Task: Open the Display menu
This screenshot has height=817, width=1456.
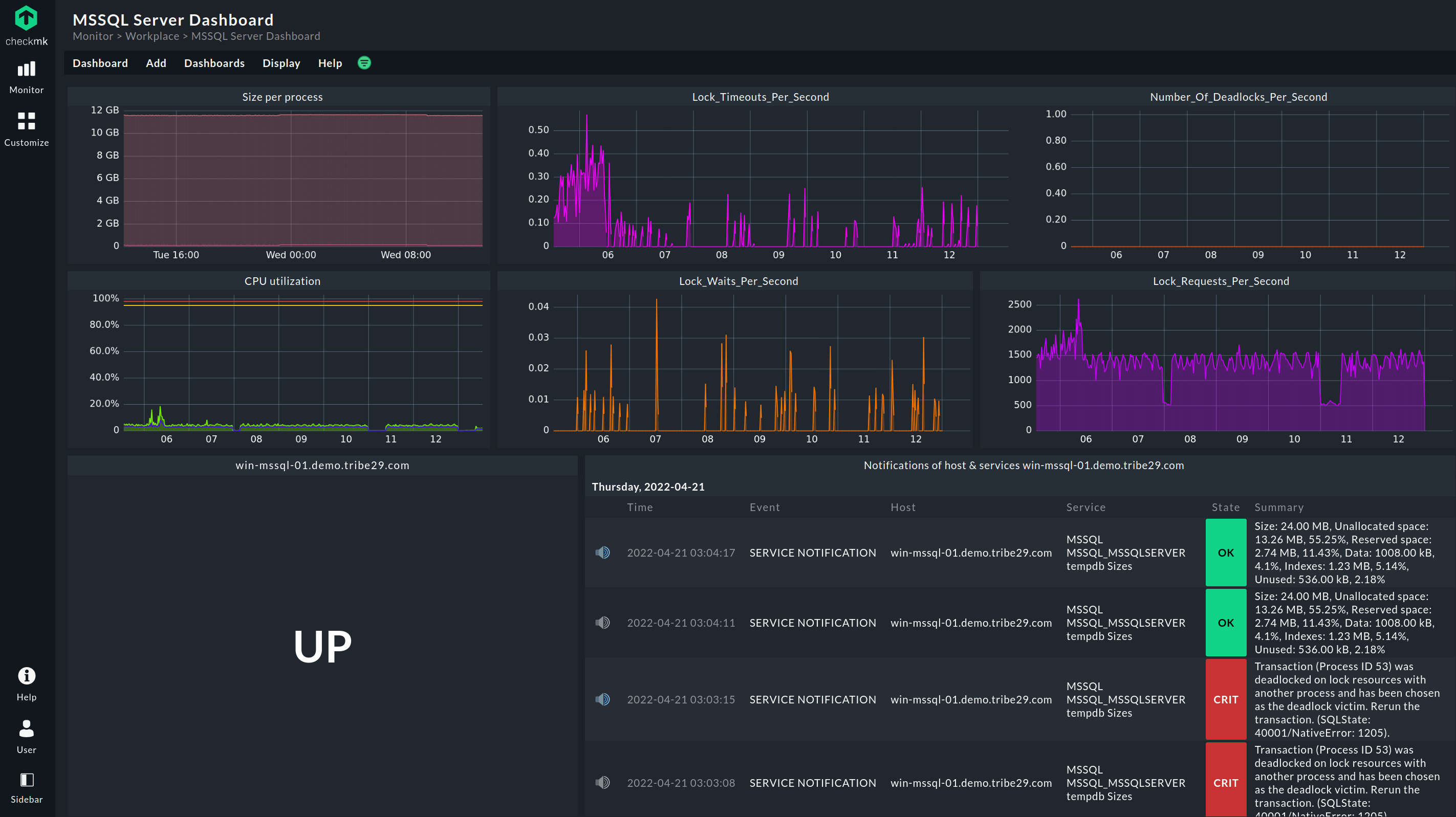Action: point(281,63)
